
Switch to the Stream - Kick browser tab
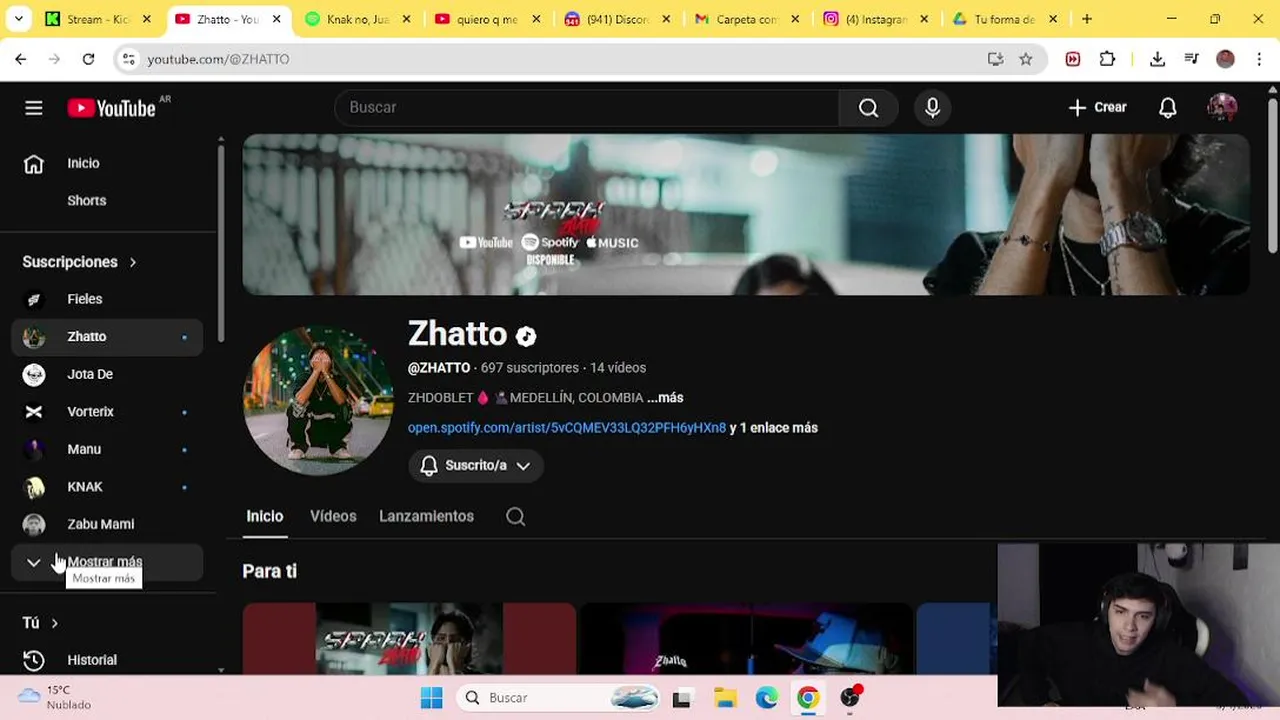[x=98, y=19]
